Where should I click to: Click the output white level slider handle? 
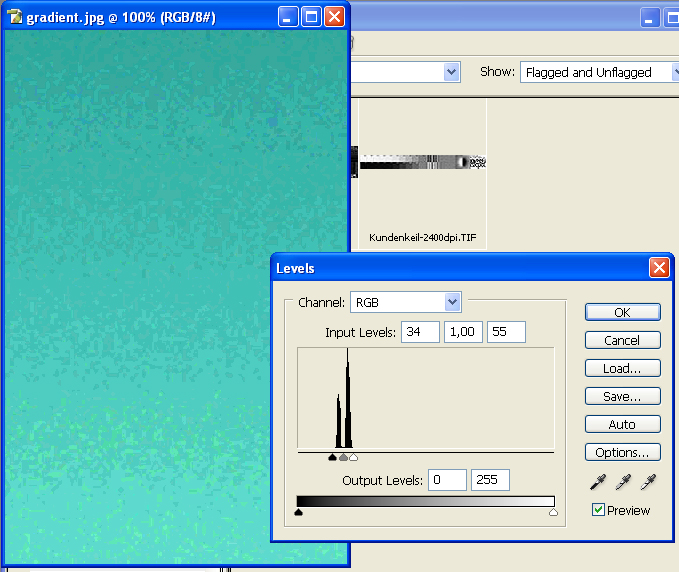pos(553,513)
